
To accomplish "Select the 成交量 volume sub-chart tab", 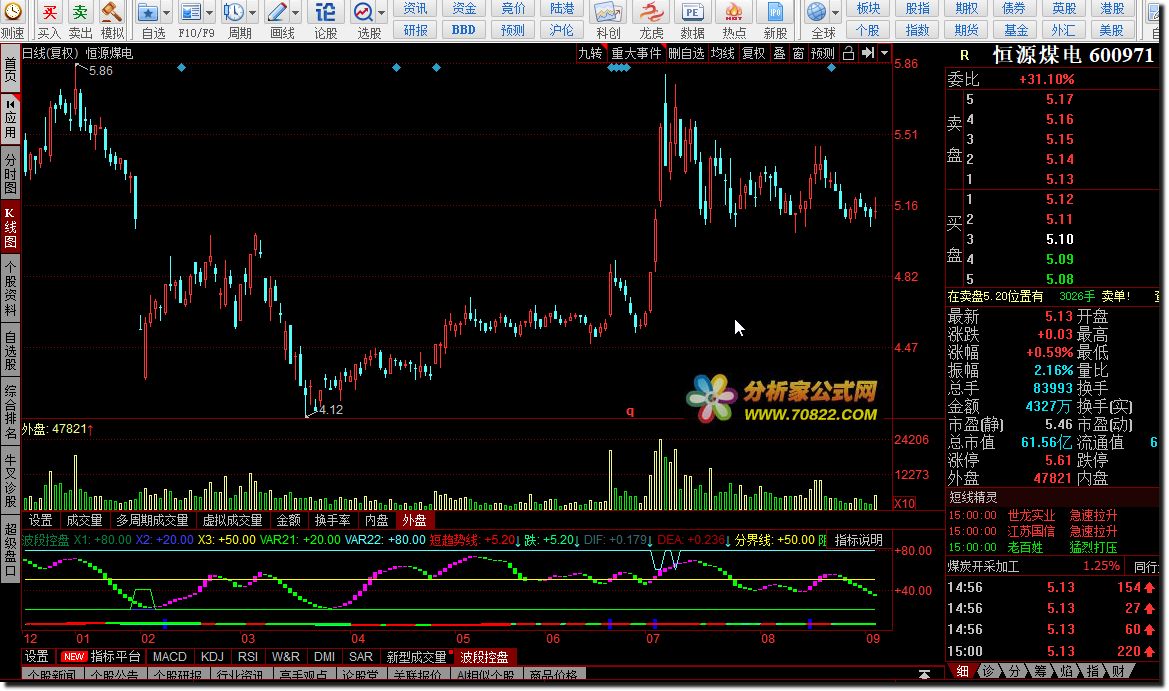I will 84,520.
